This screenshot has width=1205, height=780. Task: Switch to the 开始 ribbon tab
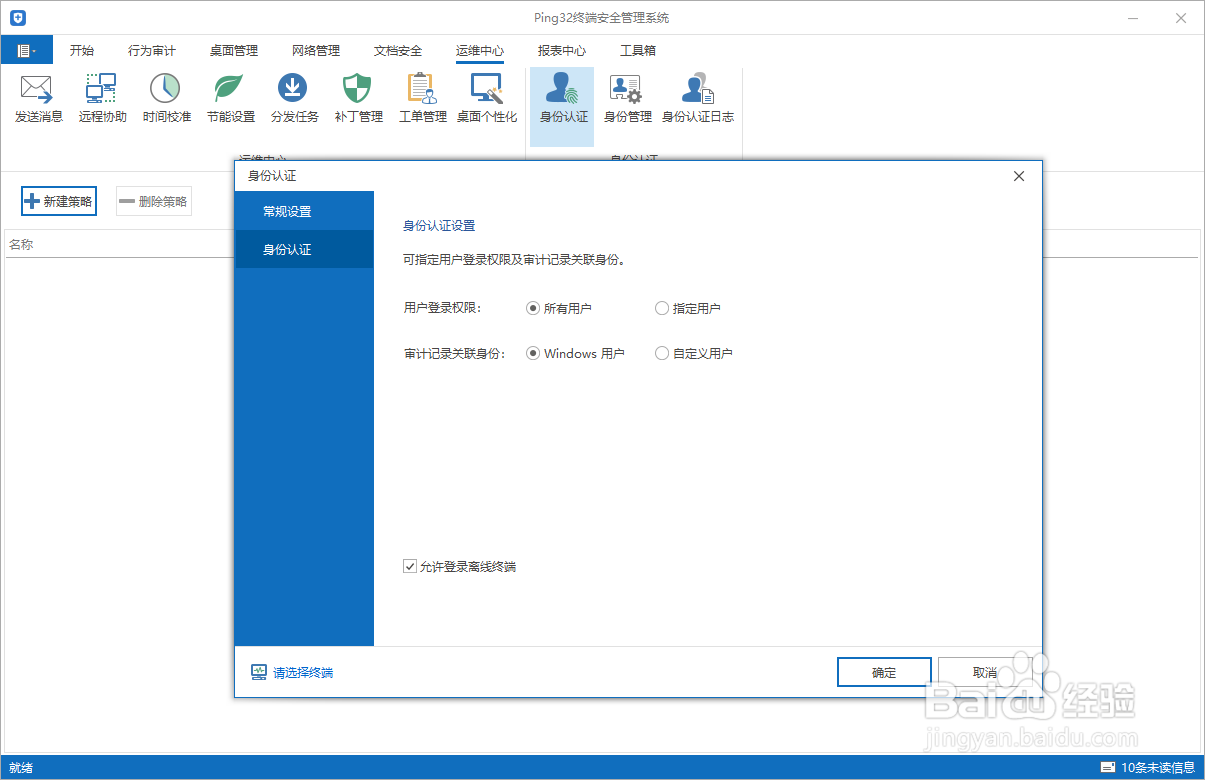click(x=82, y=50)
